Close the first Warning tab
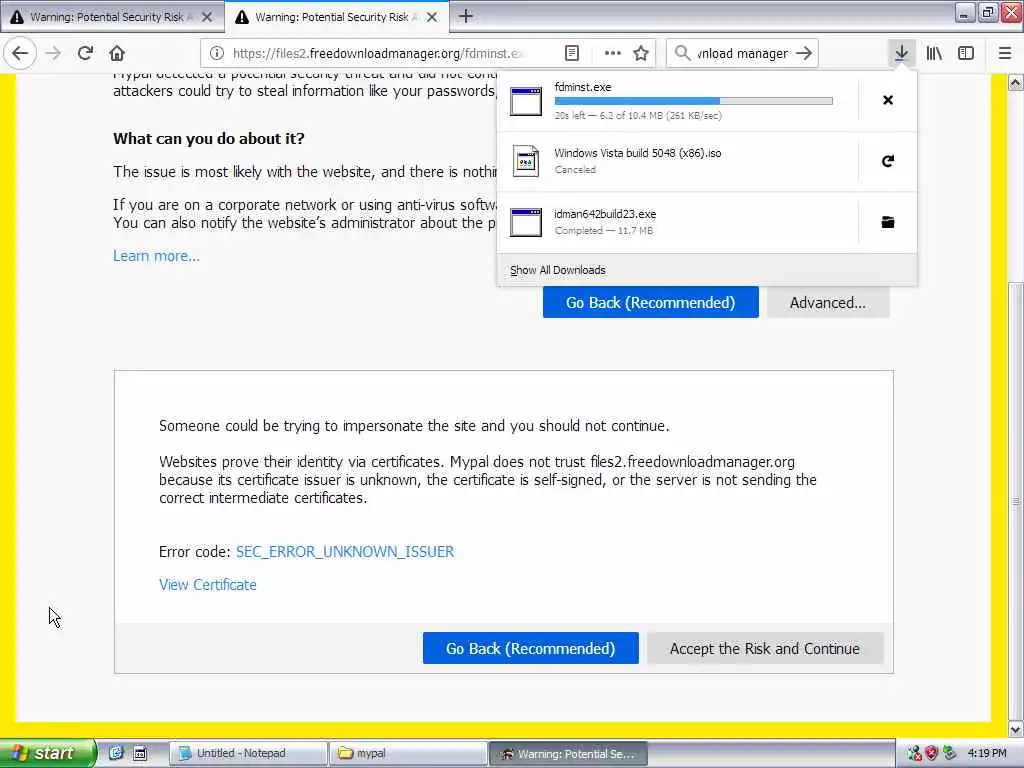 pyautogui.click(x=207, y=17)
